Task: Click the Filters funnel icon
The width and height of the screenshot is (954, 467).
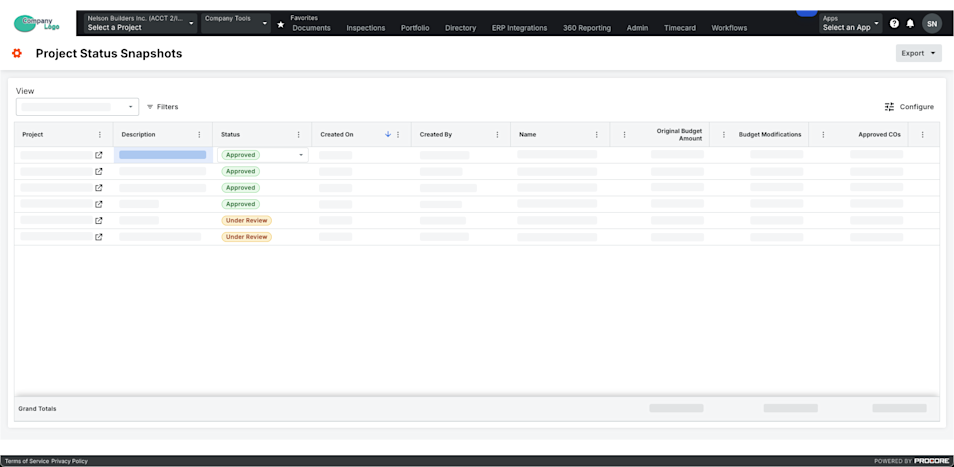Action: coord(150,106)
